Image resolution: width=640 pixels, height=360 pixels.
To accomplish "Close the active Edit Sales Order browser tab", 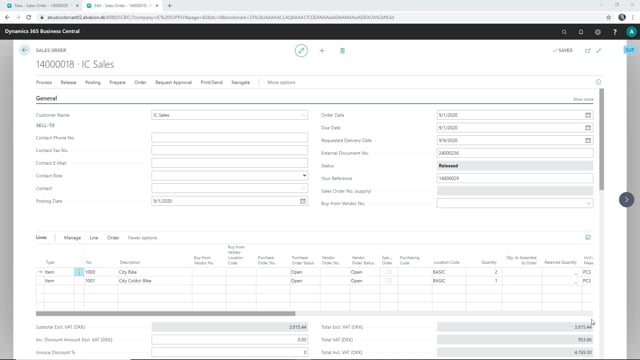I will (157, 6).
